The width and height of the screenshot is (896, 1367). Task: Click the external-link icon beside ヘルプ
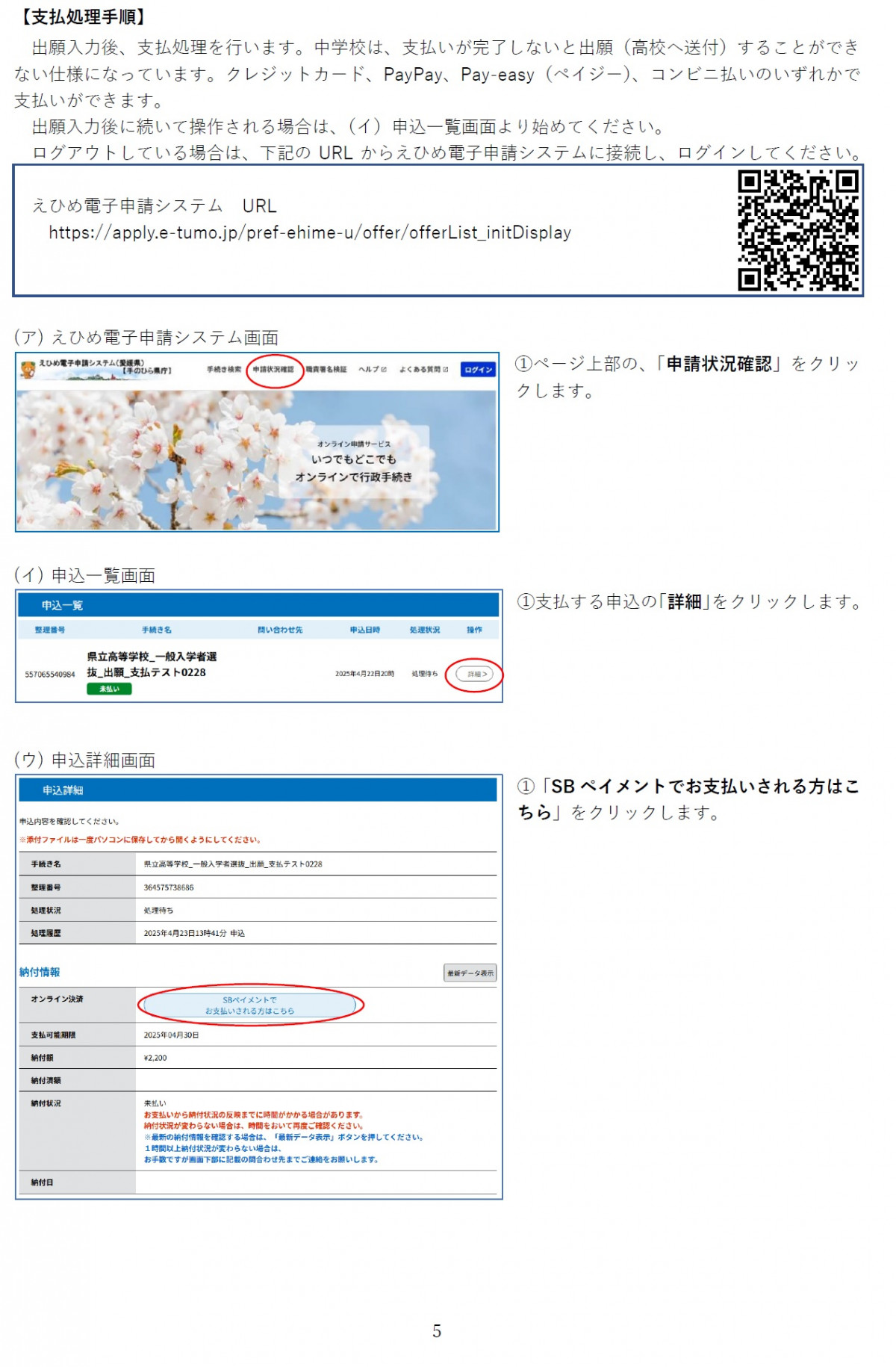pyautogui.click(x=384, y=370)
